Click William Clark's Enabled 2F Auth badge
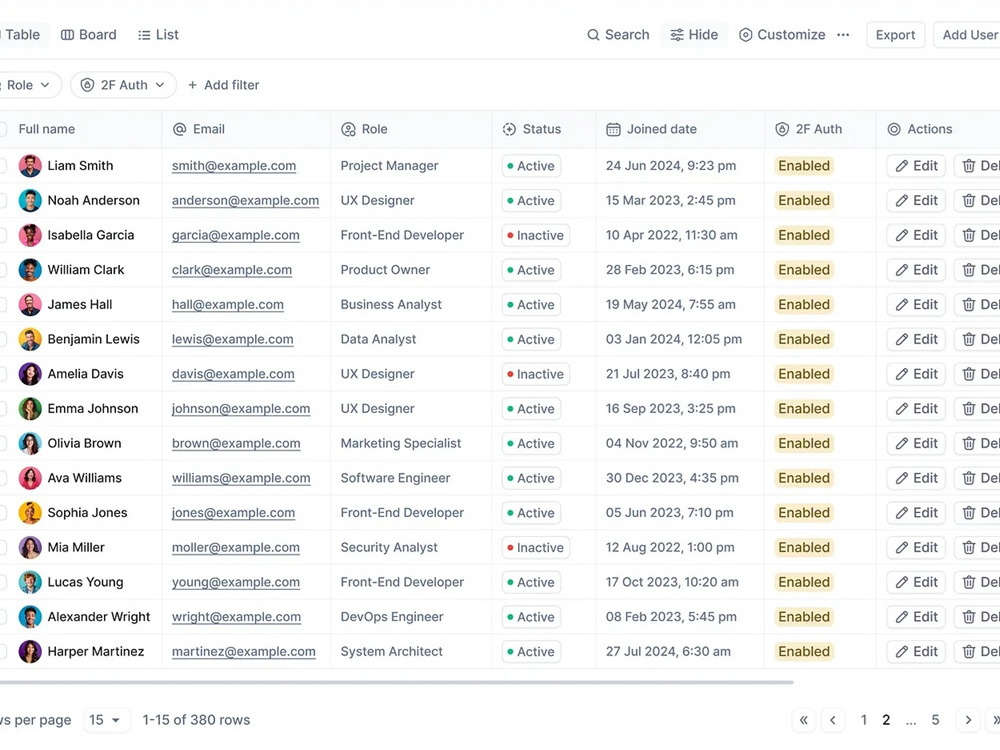This screenshot has width=1000, height=750. coord(804,270)
